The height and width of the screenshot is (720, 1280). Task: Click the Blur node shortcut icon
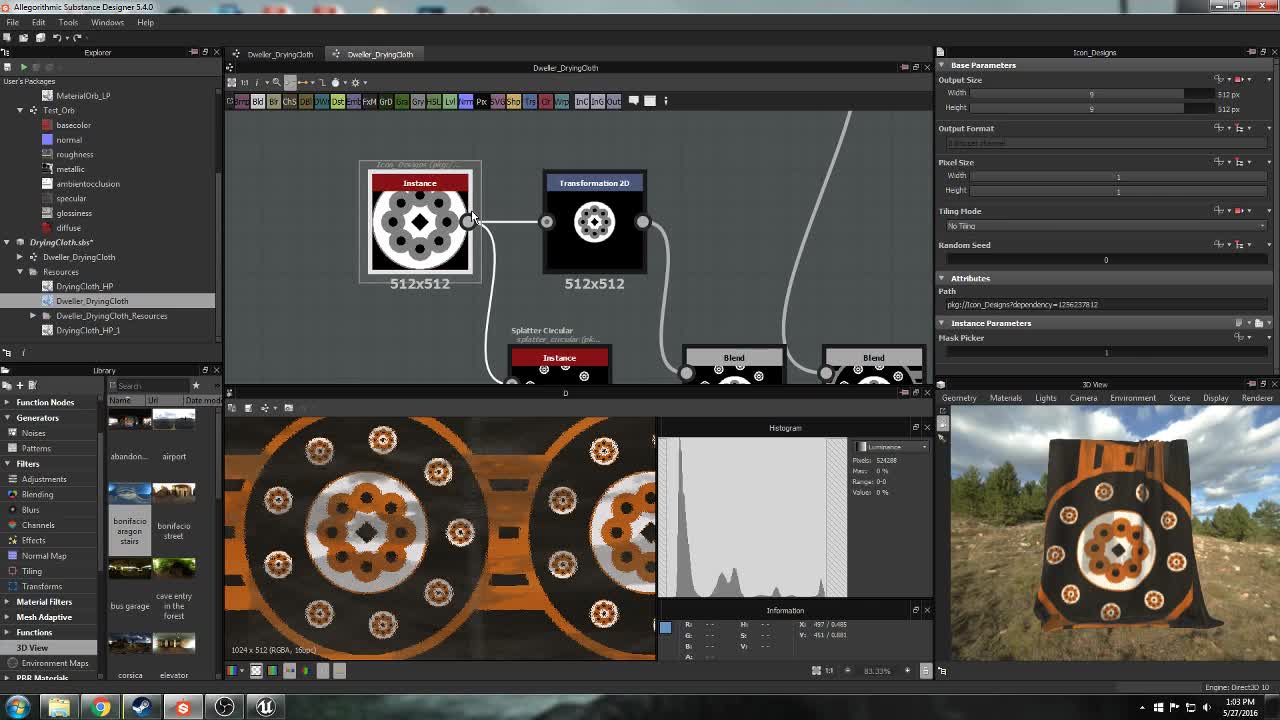pyautogui.click(x=273, y=101)
